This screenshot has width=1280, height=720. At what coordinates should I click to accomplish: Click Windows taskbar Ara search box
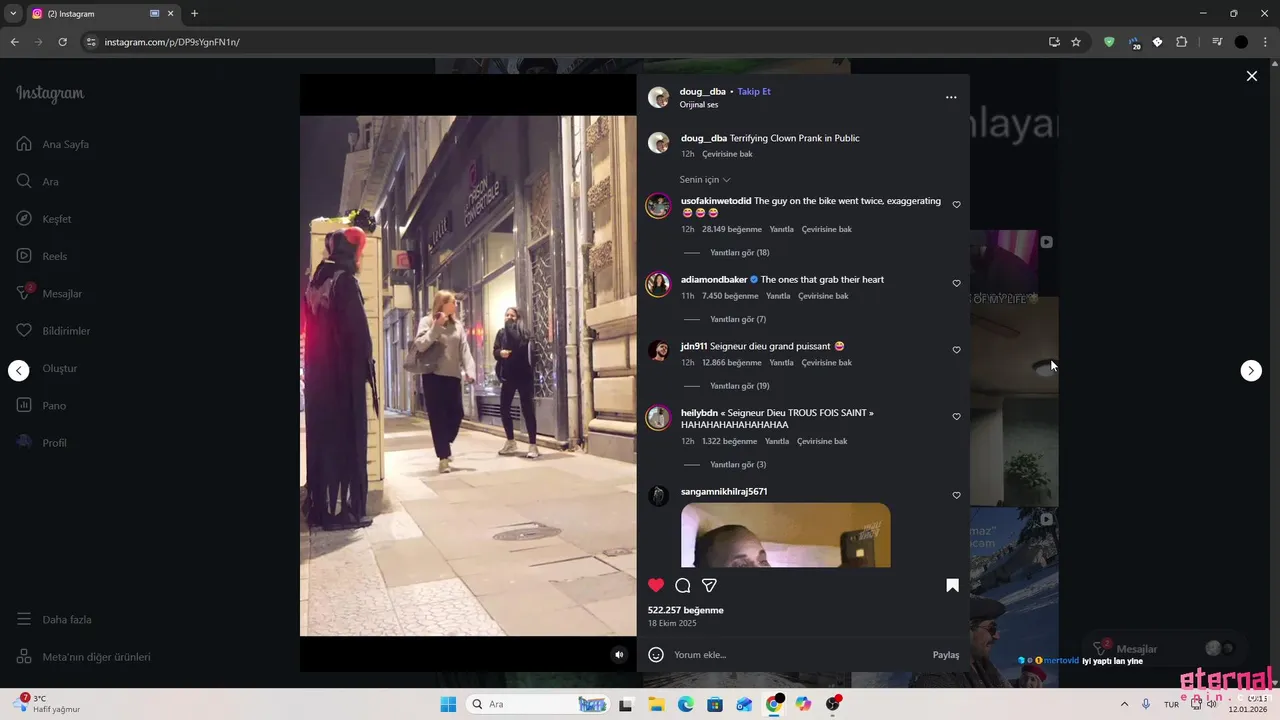539,704
